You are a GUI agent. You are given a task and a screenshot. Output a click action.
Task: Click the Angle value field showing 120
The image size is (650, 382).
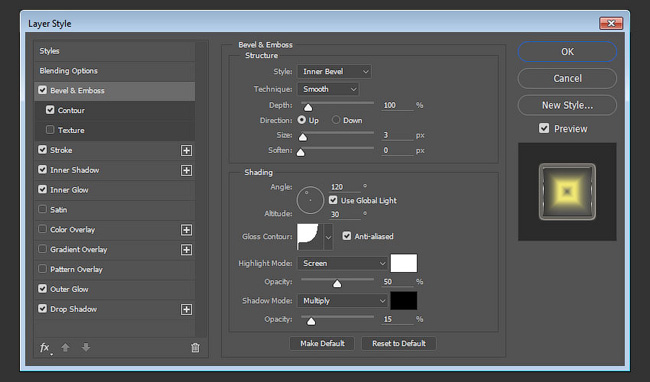tap(345, 187)
